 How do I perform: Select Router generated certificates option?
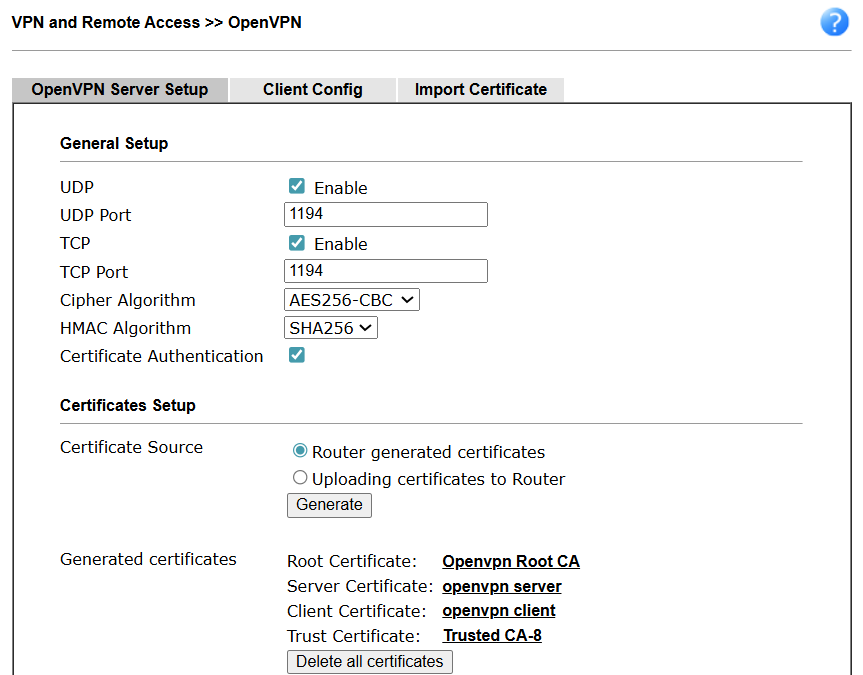(300, 451)
